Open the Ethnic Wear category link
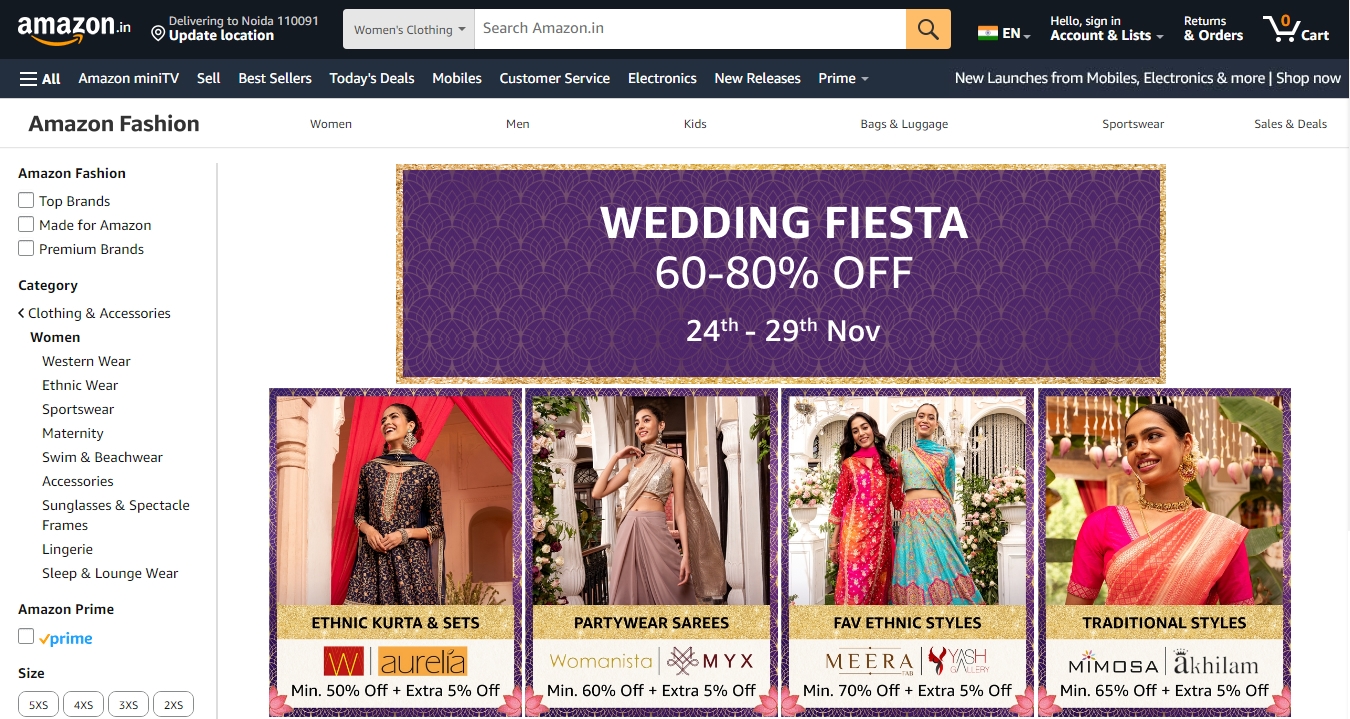Viewport: 1350px width, 719px height. (80, 385)
